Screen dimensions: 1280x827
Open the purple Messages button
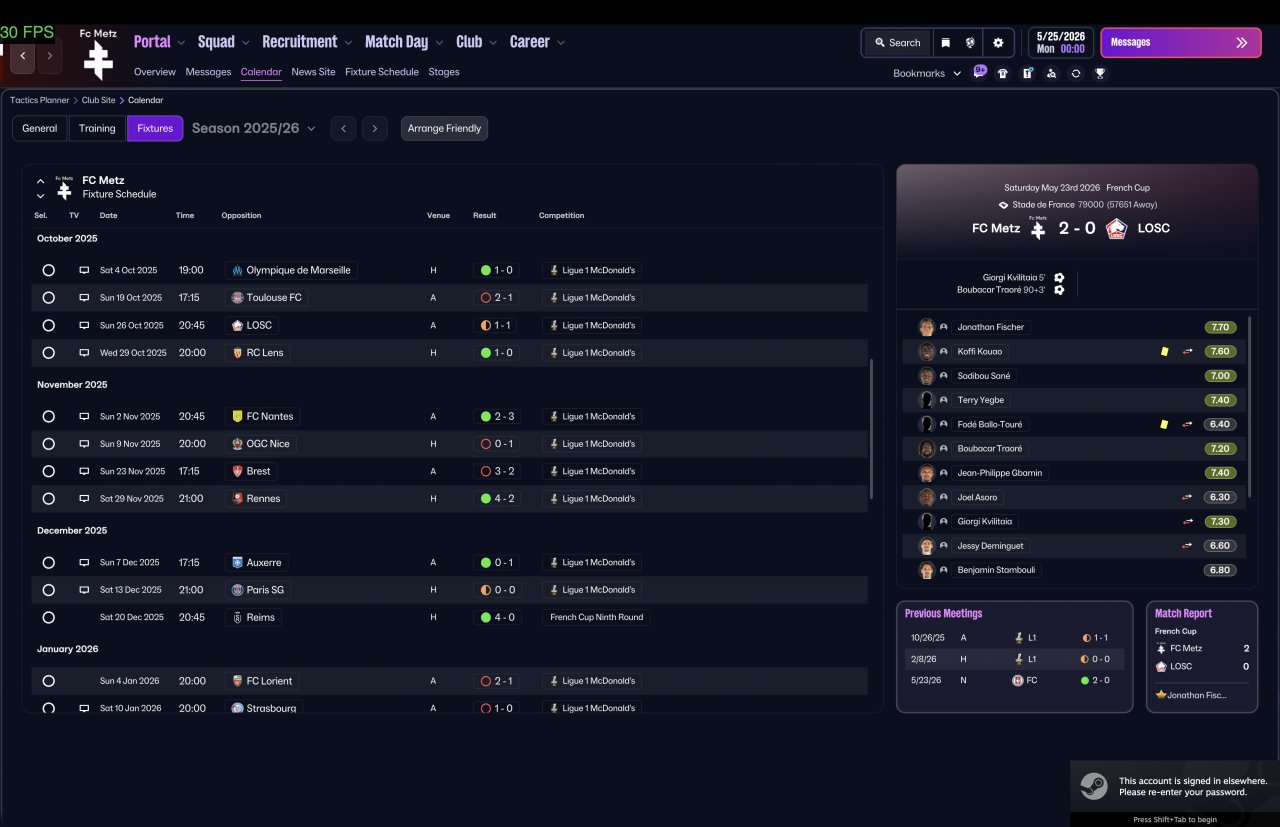[x=1179, y=42]
